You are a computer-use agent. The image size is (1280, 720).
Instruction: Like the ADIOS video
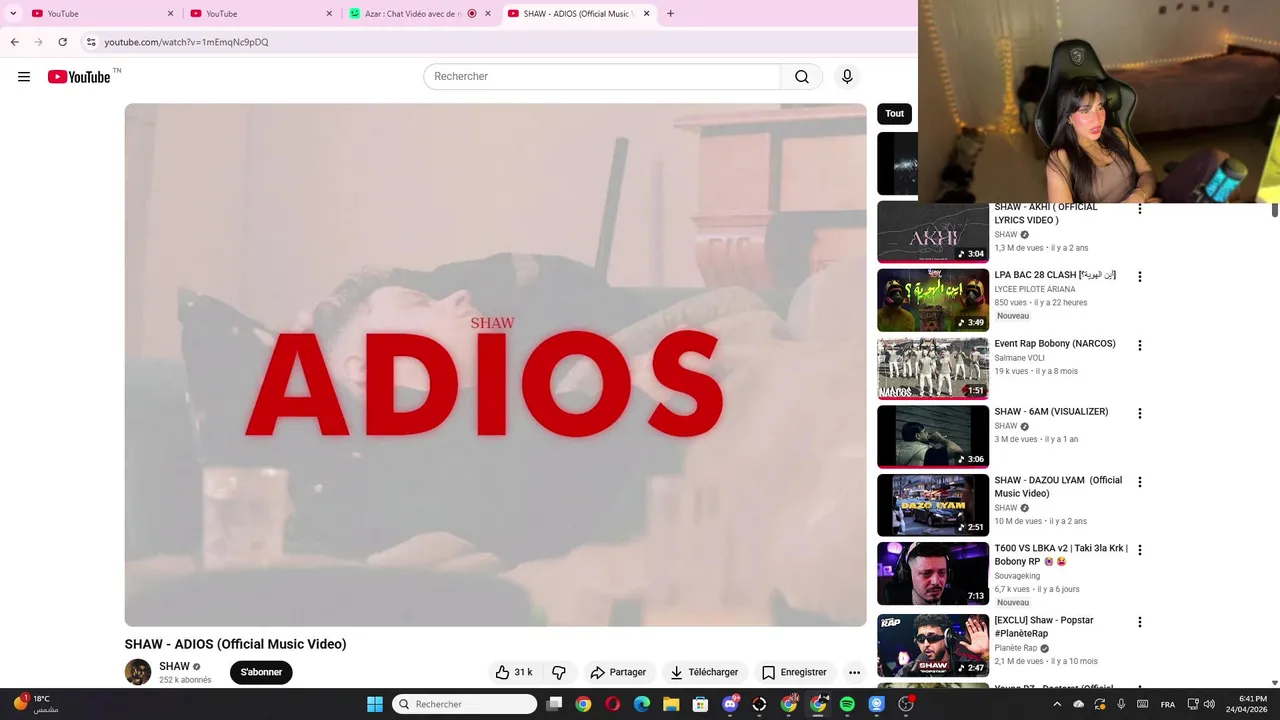click(x=514, y=672)
